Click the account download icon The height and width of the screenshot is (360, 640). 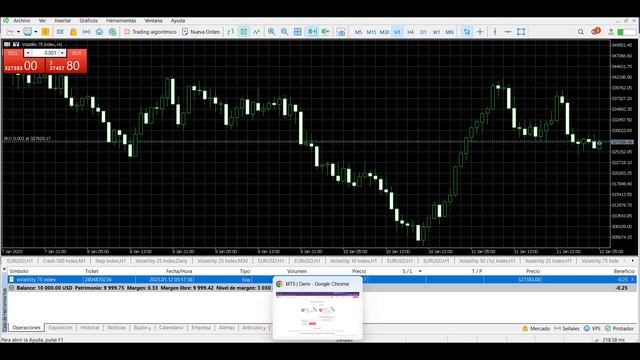[611, 31]
